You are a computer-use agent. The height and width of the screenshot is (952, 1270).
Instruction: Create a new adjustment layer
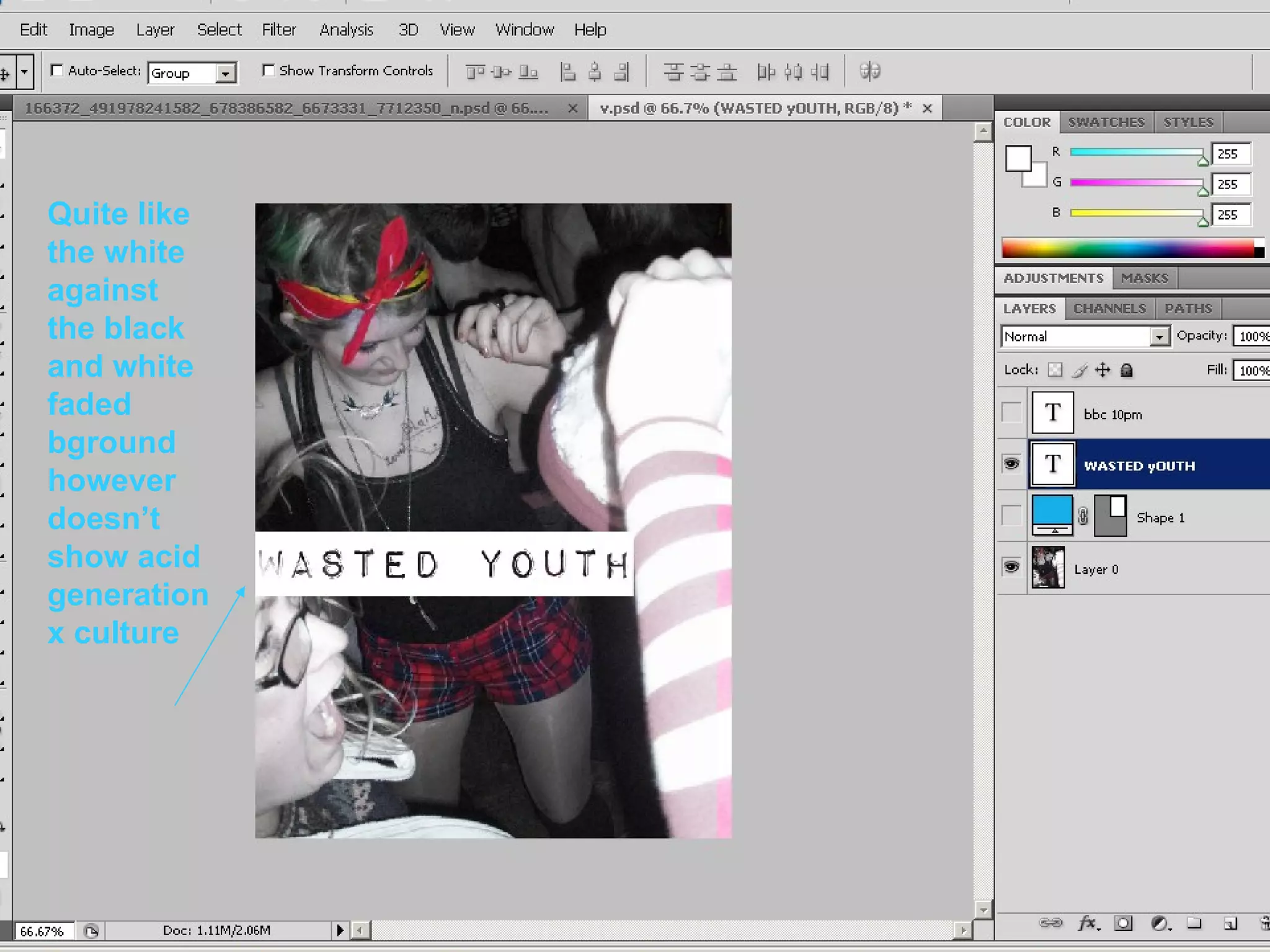(x=1160, y=923)
